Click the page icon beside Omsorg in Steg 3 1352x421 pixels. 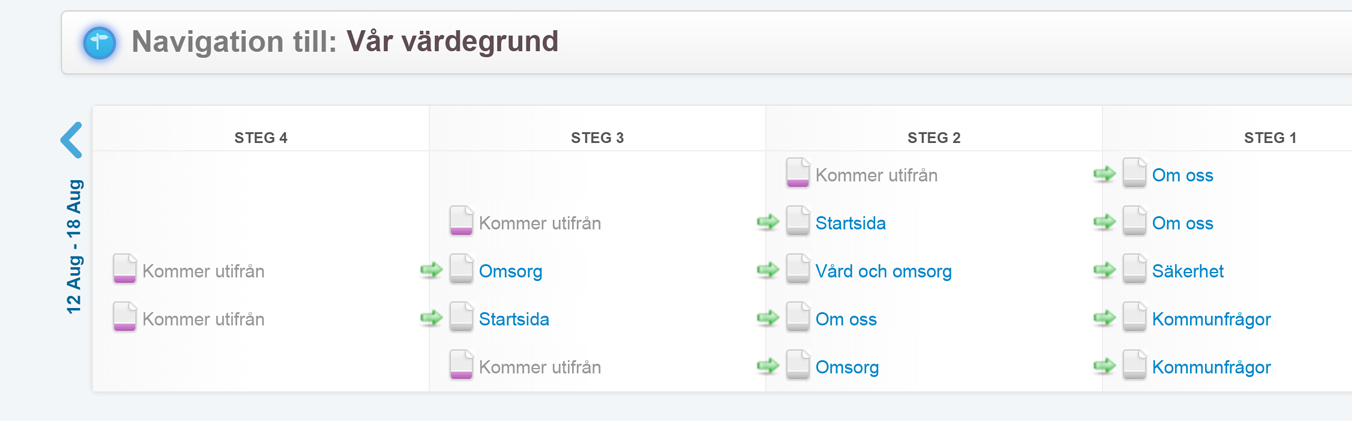tap(461, 270)
